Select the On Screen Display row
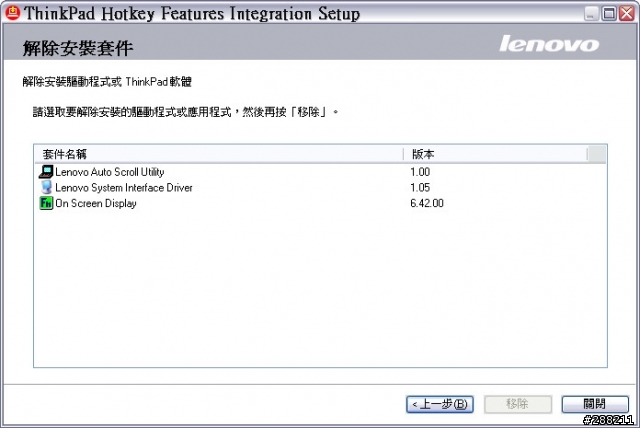 pyautogui.click(x=320, y=203)
